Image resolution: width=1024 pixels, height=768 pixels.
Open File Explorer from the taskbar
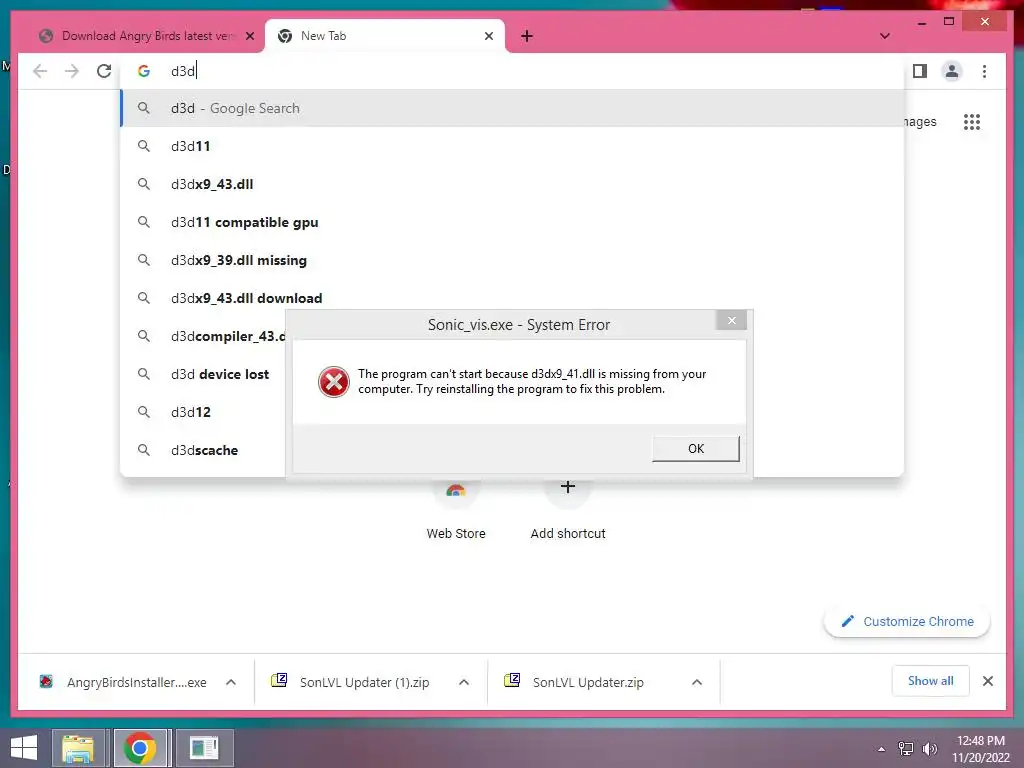78,748
